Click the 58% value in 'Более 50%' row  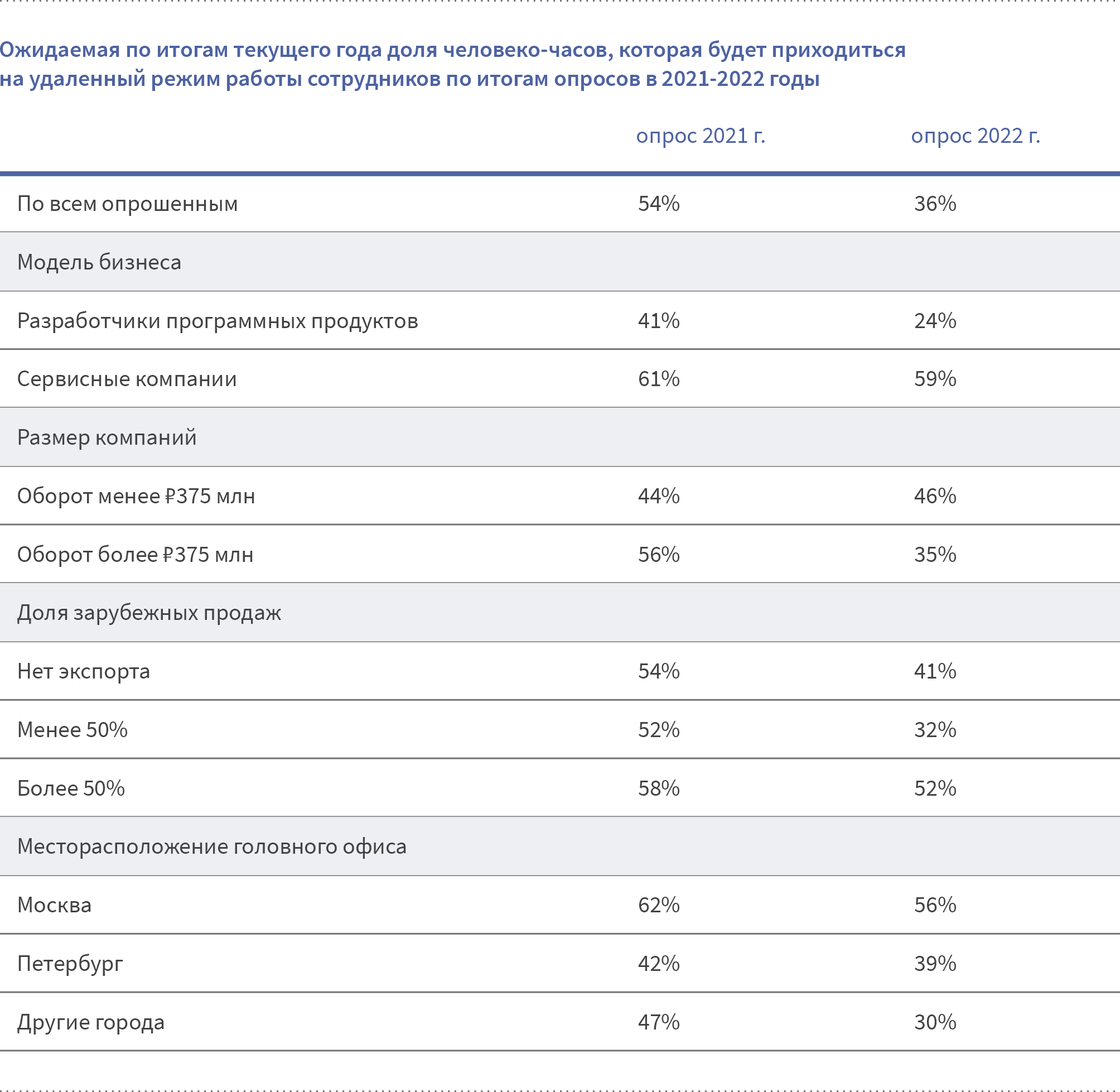click(659, 788)
